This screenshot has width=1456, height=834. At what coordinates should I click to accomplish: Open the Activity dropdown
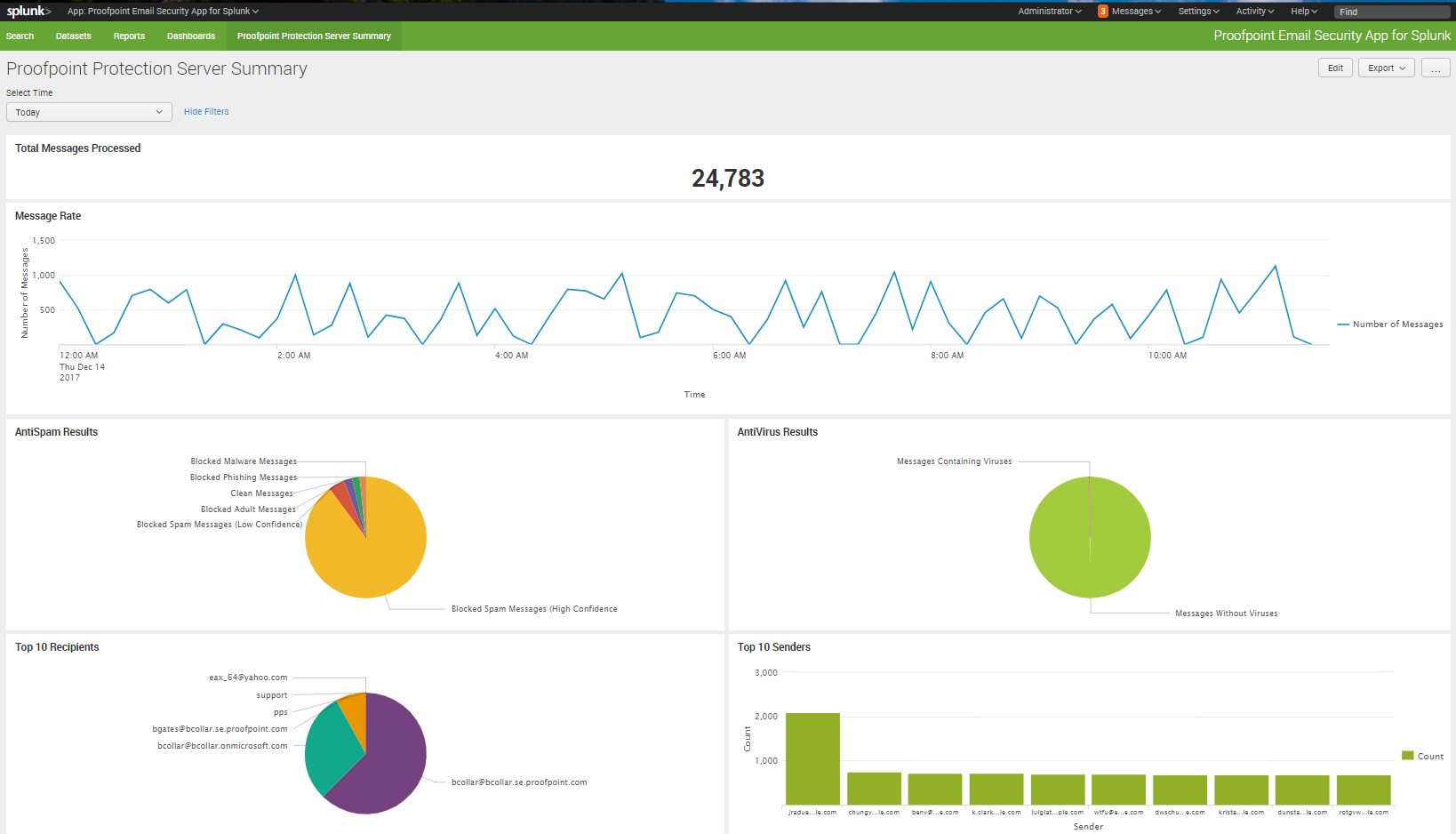pos(1254,12)
